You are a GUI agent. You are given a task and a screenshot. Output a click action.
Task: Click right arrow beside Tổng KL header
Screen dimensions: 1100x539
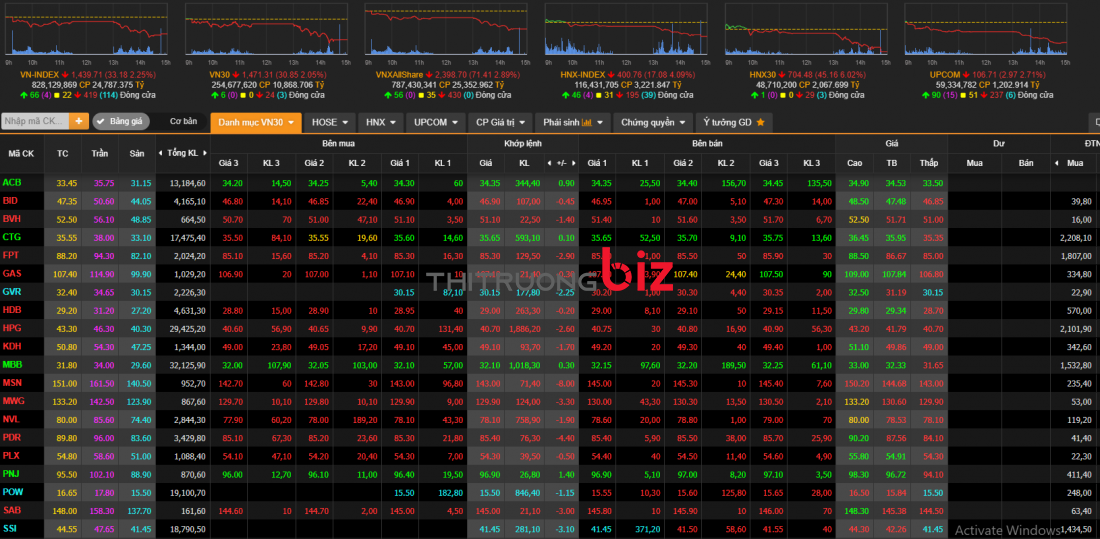click(206, 153)
